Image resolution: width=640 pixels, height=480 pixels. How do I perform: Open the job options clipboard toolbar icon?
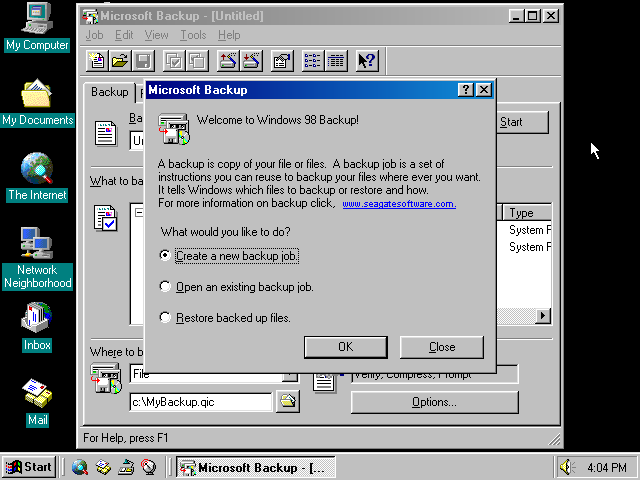282,61
